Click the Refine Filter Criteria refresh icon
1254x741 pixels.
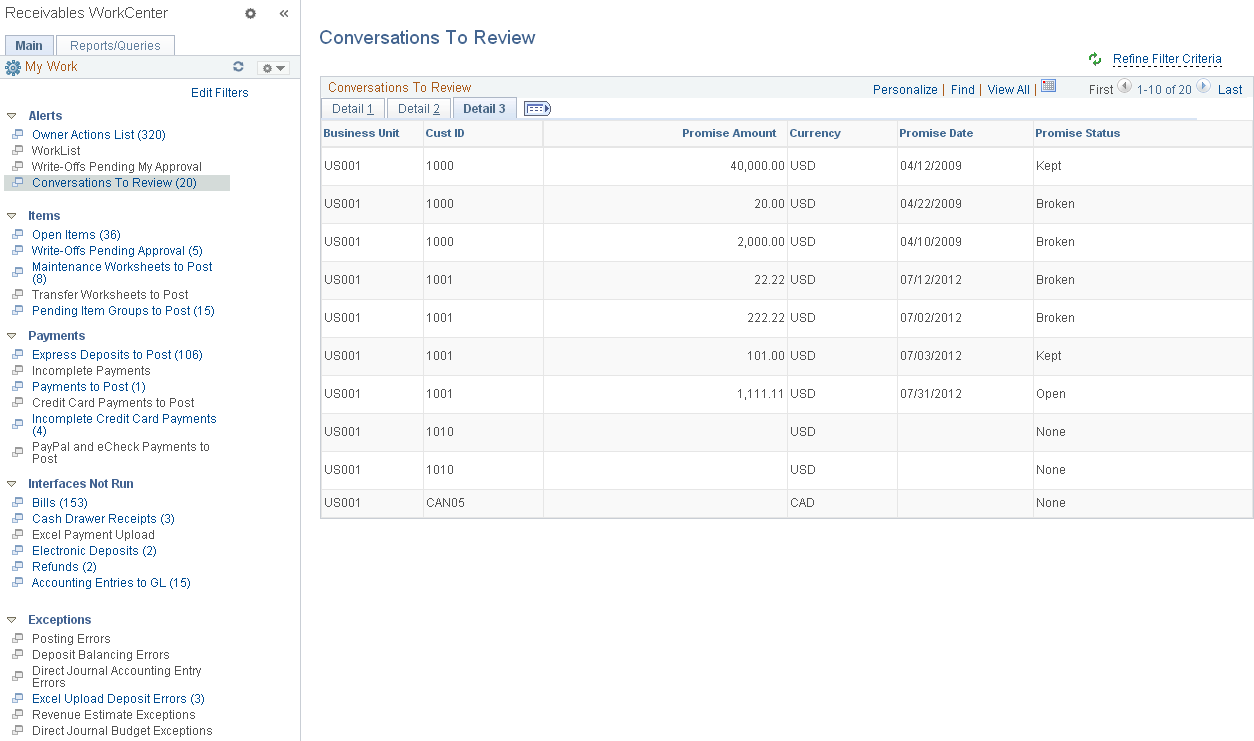click(x=1095, y=59)
